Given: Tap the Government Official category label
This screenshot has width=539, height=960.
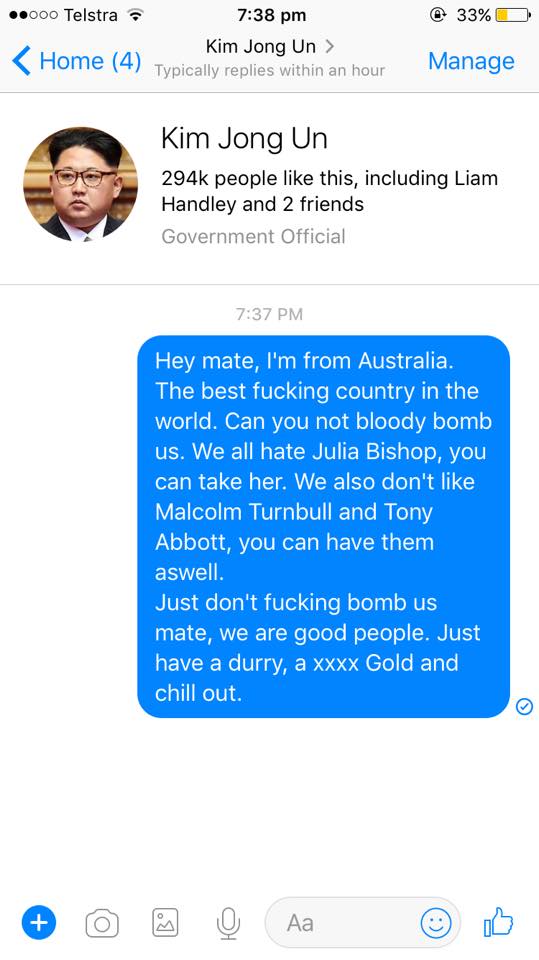Looking at the screenshot, I should click(253, 236).
